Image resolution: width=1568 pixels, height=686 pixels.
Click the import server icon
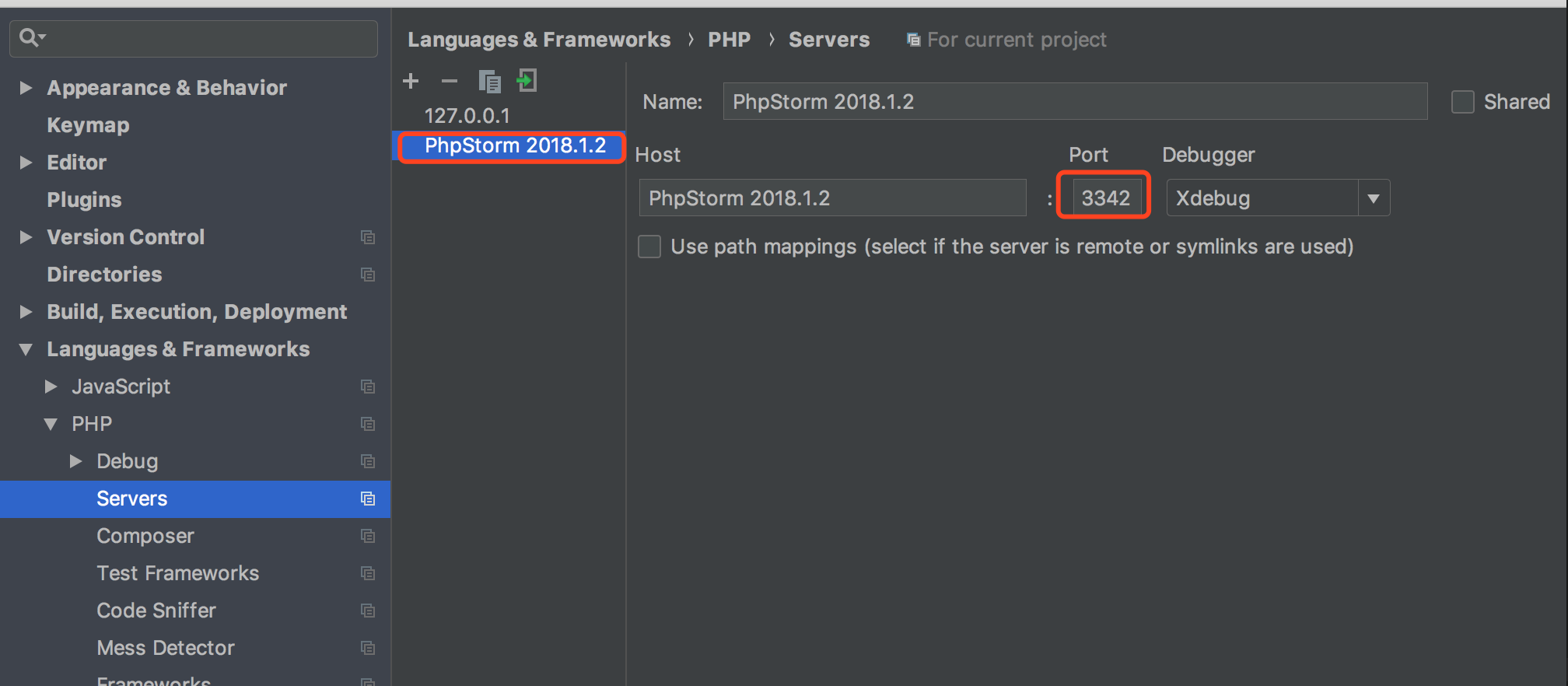point(527,81)
